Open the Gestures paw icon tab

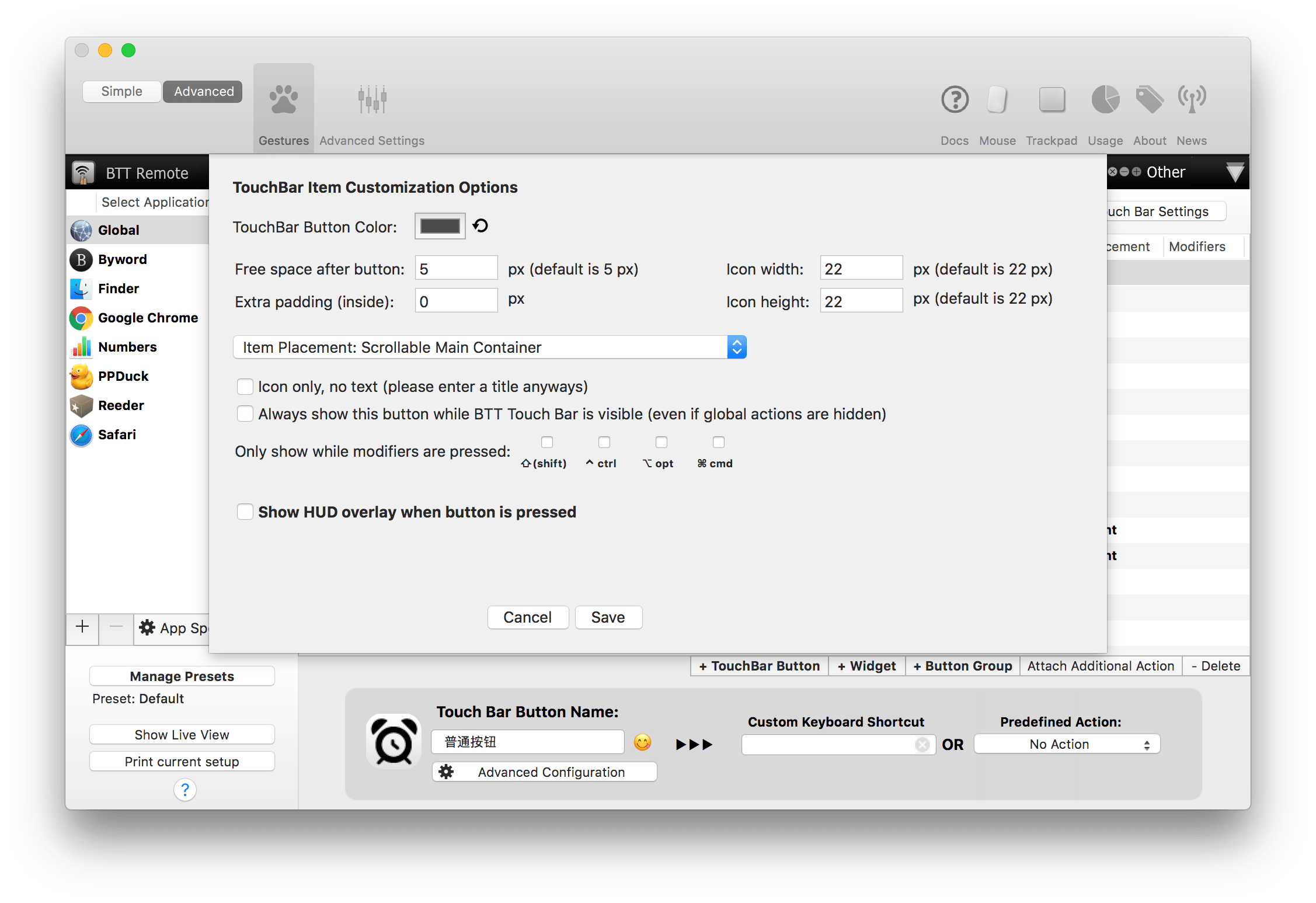pyautogui.click(x=283, y=99)
